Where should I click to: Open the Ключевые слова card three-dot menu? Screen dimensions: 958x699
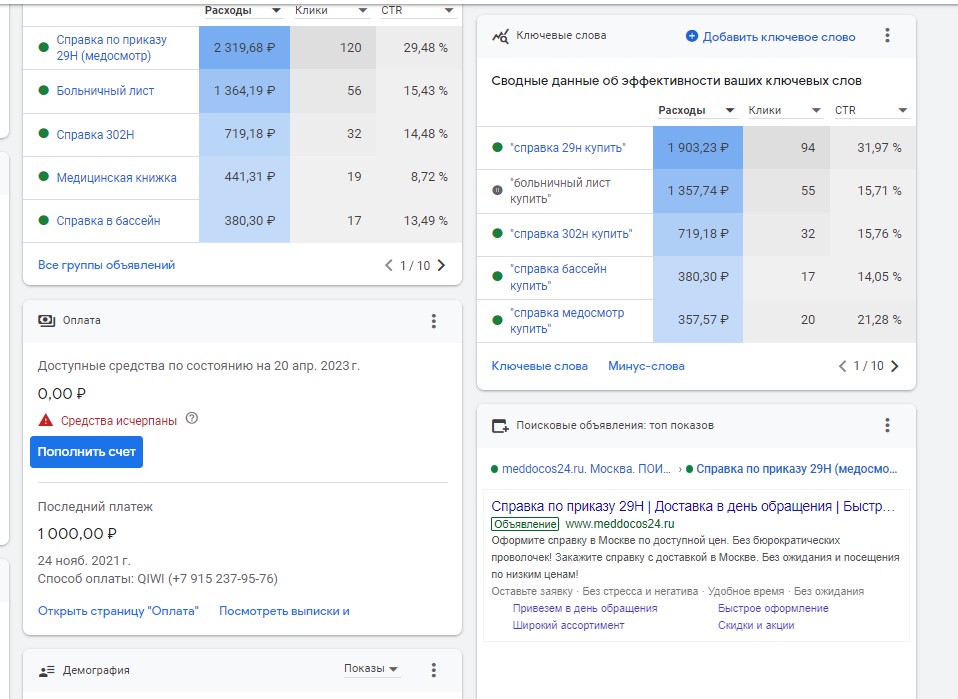point(887,35)
